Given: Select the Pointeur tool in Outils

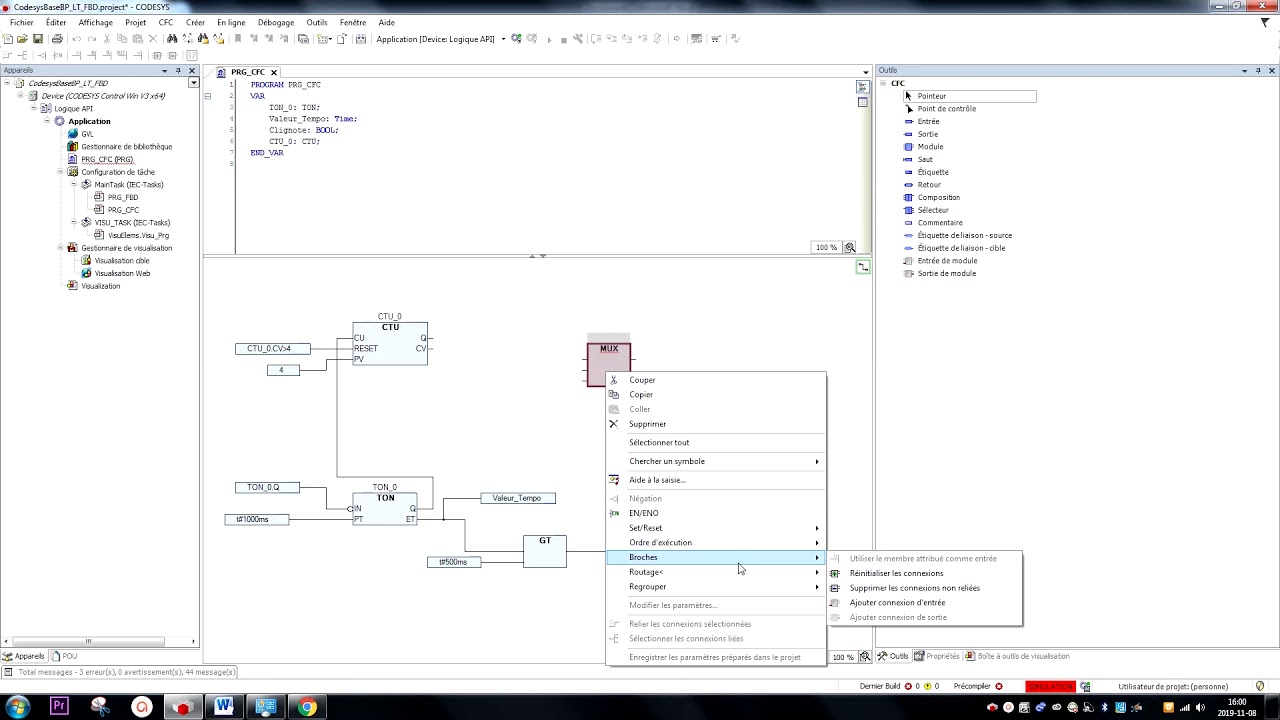Looking at the screenshot, I should (x=969, y=96).
